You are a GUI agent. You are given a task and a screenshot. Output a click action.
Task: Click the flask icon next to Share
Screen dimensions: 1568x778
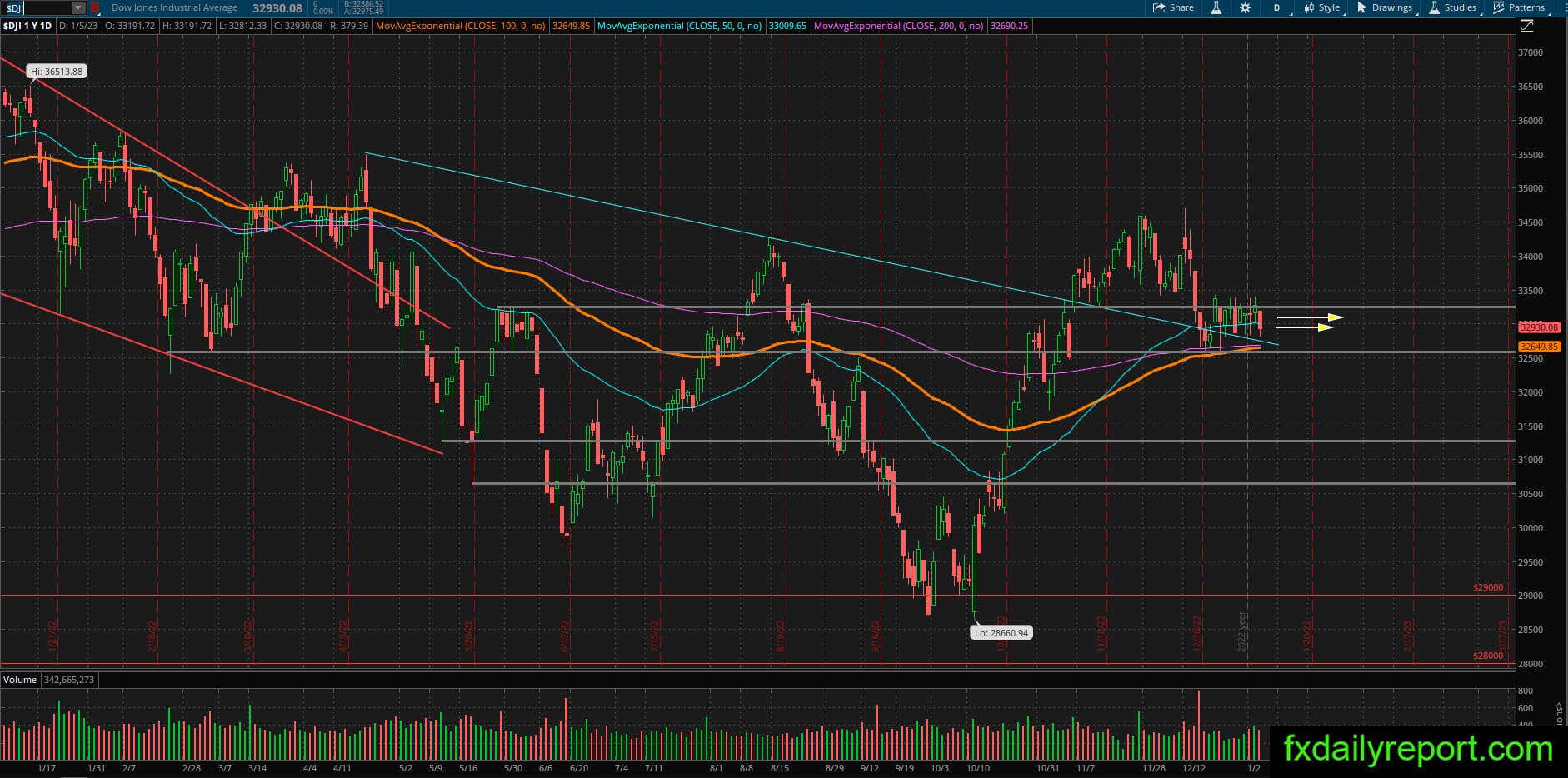pyautogui.click(x=1216, y=7)
